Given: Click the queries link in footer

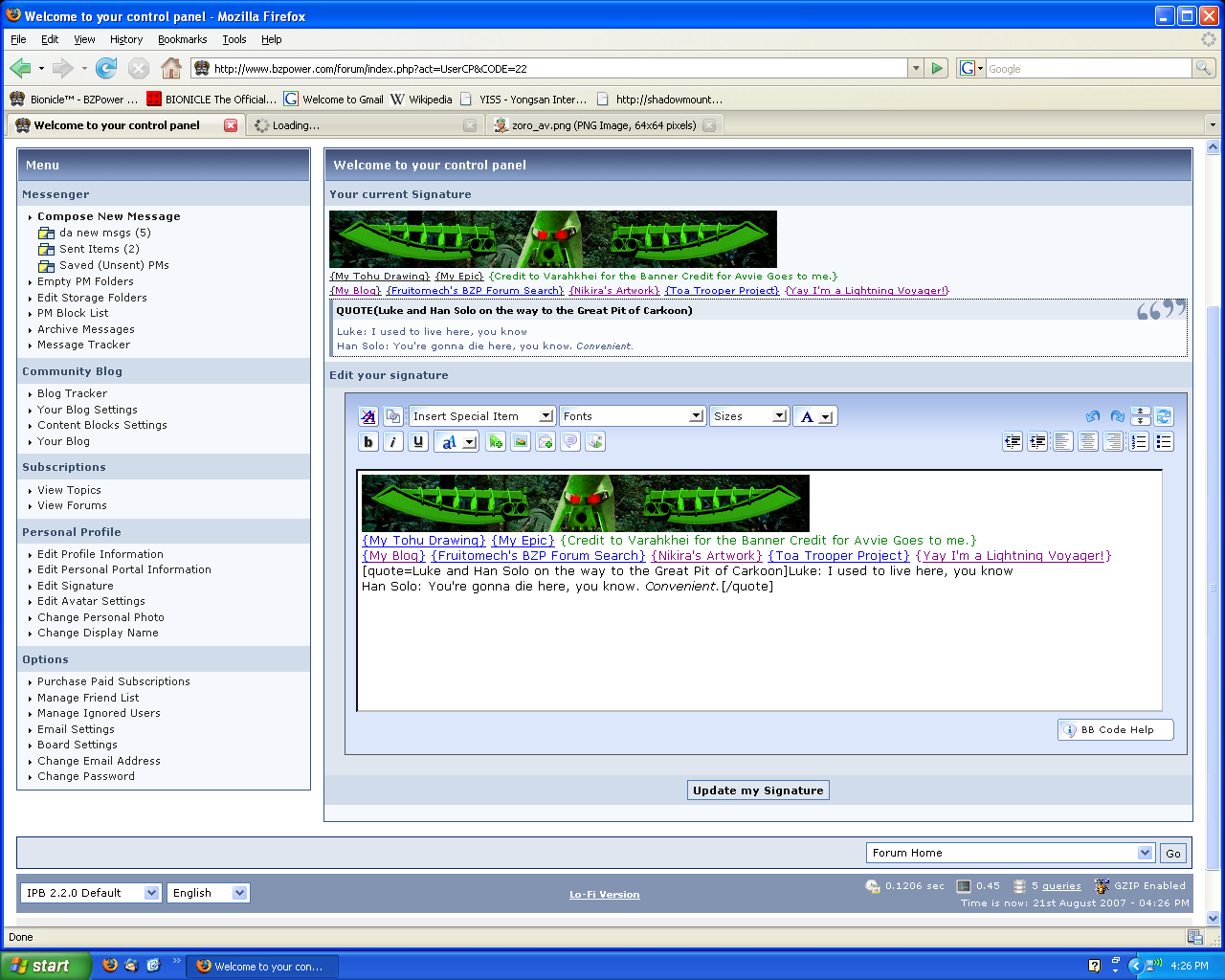Looking at the screenshot, I should [1061, 886].
